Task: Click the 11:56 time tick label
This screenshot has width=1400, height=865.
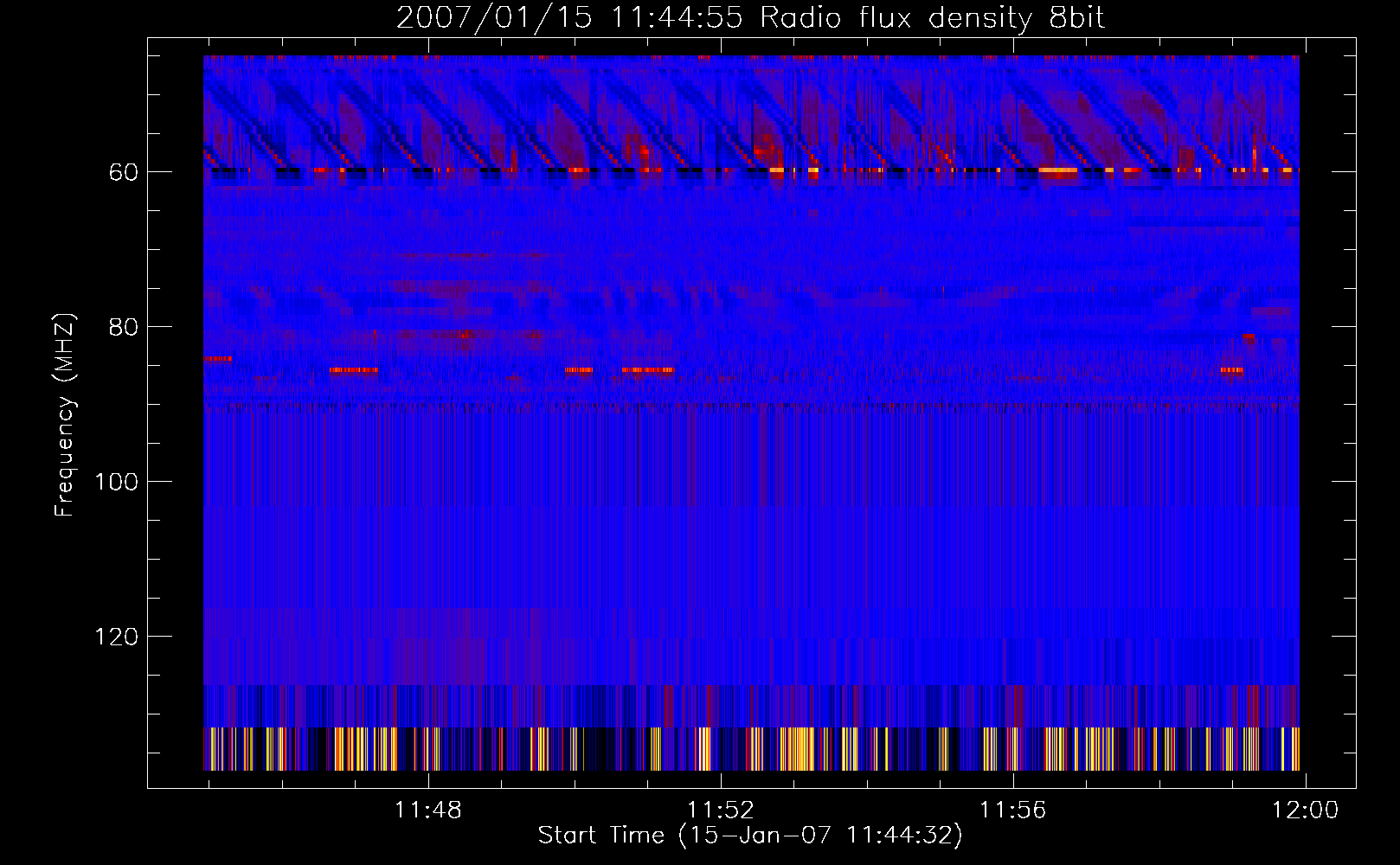Action: pos(1012,810)
